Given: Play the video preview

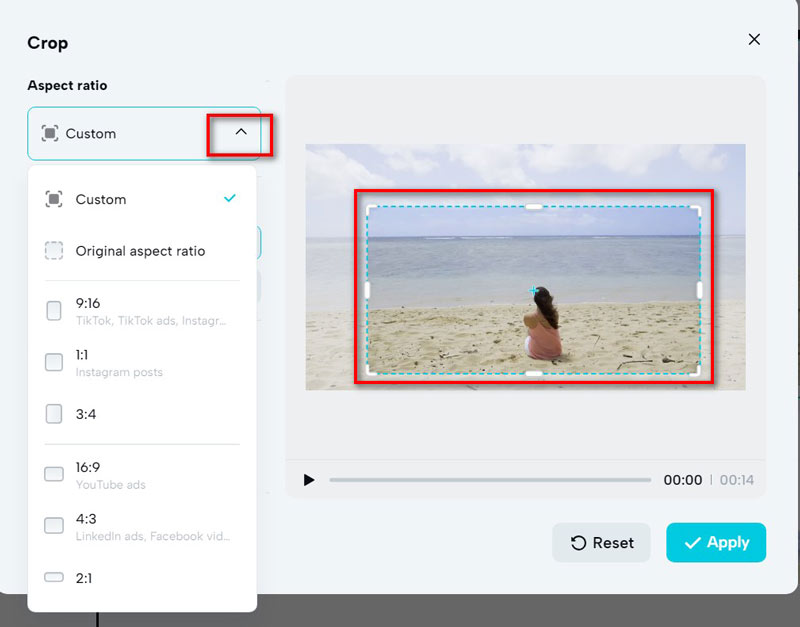Looking at the screenshot, I should tap(309, 480).
